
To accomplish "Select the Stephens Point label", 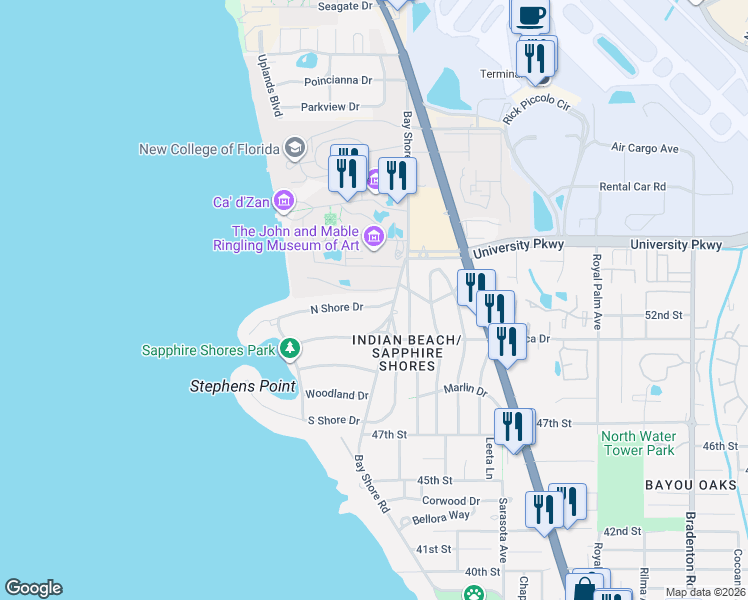I will (243, 386).
